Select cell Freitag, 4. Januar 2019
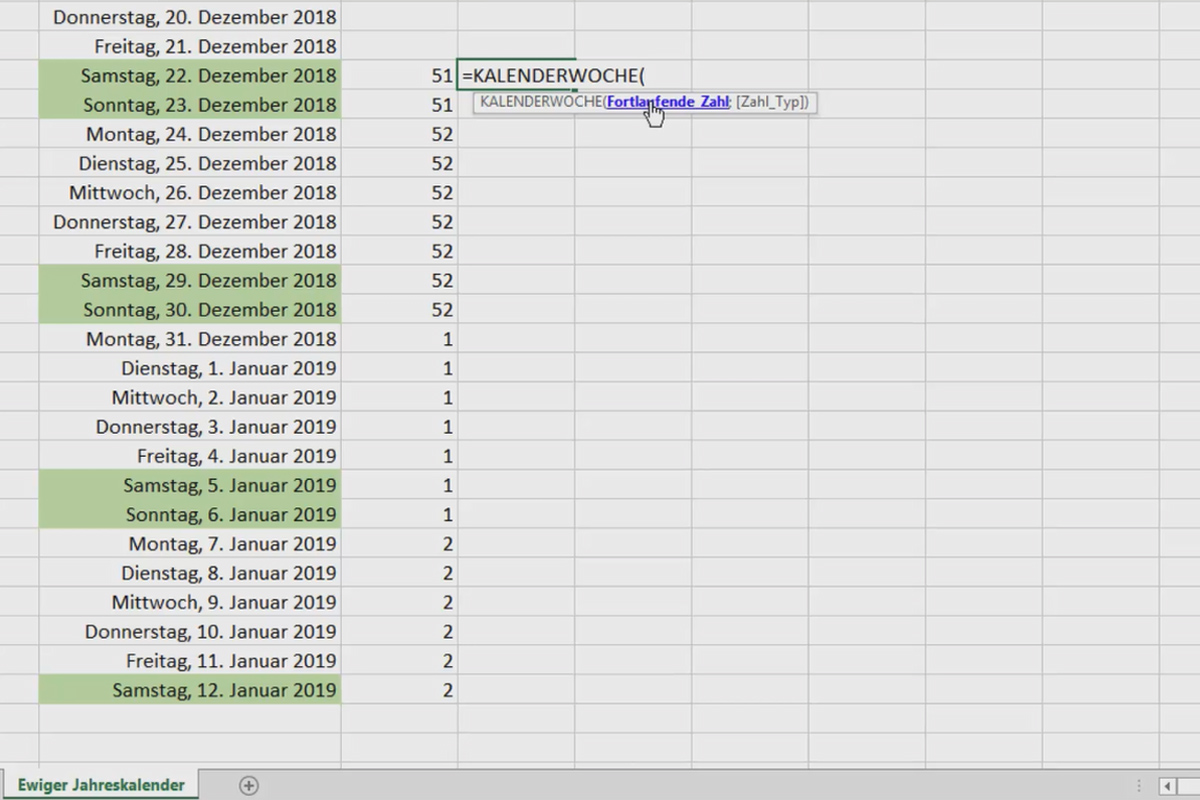Screen dimensions: 1200x800 [190, 456]
